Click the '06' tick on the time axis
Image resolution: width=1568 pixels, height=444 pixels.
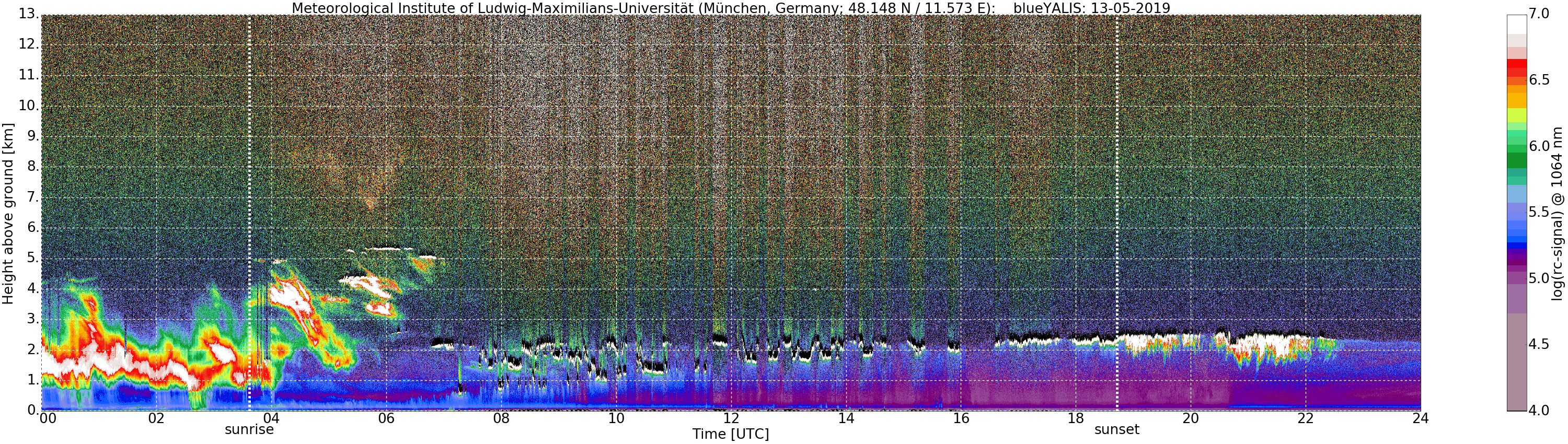pyautogui.click(x=387, y=418)
